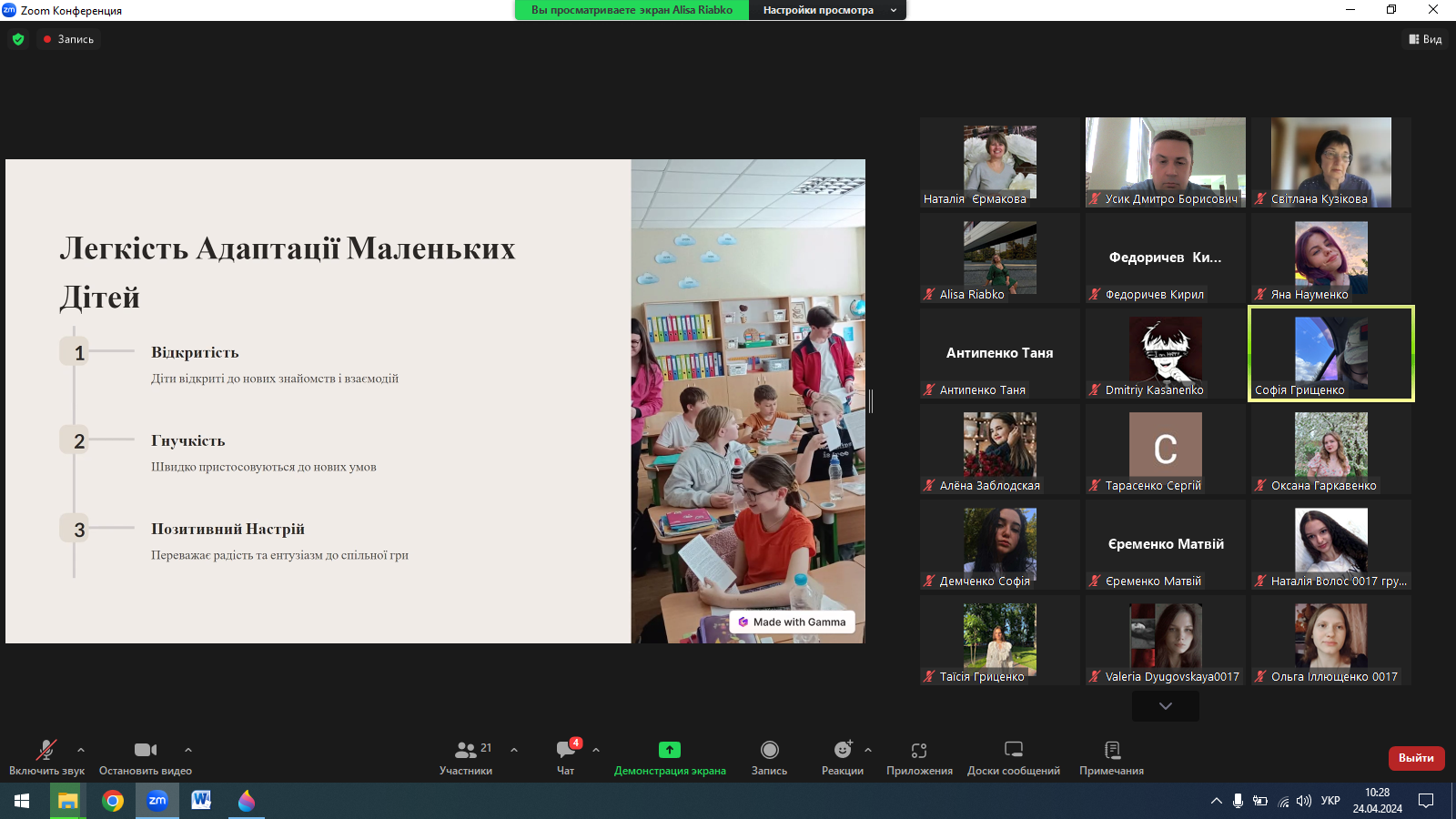1456x819 pixels.
Task: Click the screen-viewing banner of Alisa Riabko
Action: coord(632,10)
